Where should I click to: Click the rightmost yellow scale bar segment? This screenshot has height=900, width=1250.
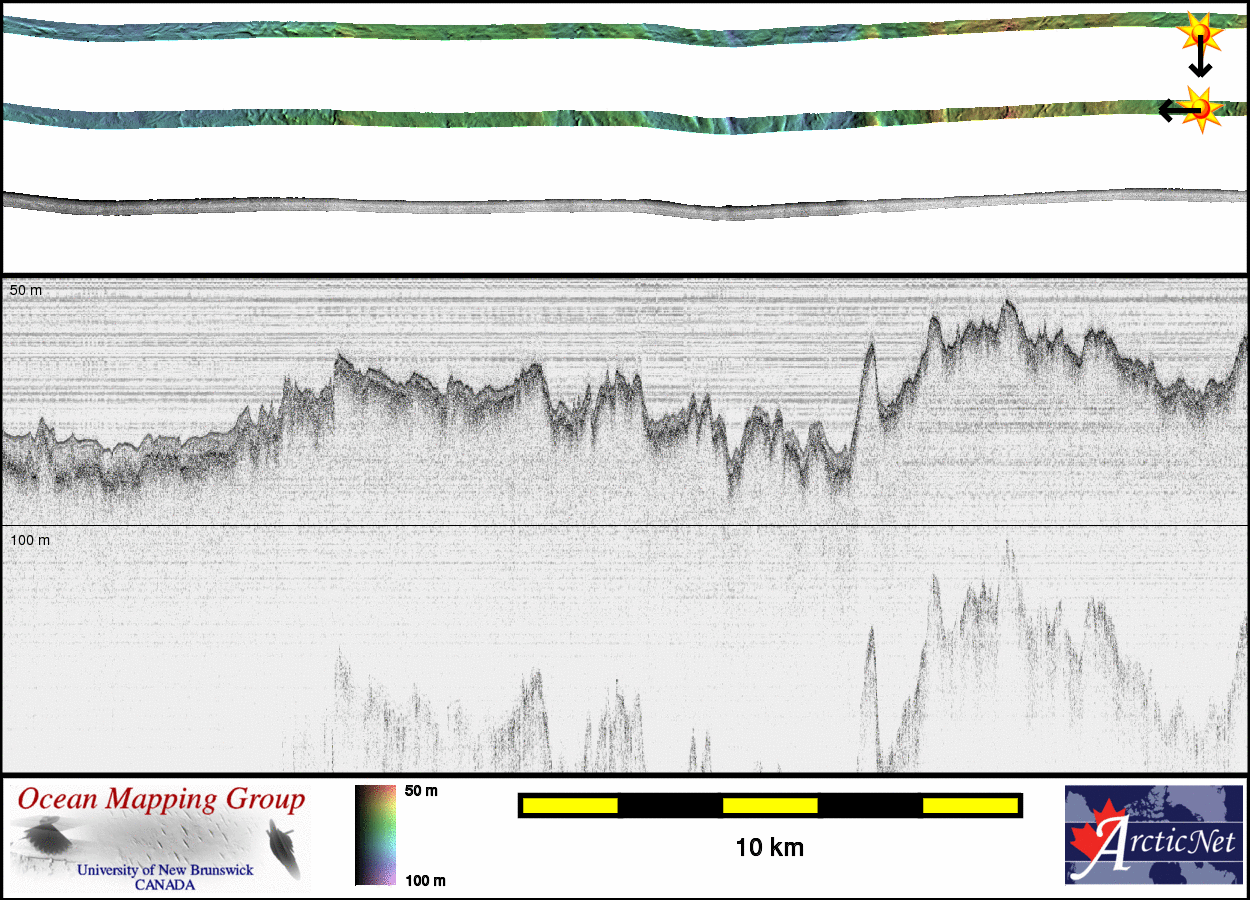click(969, 805)
